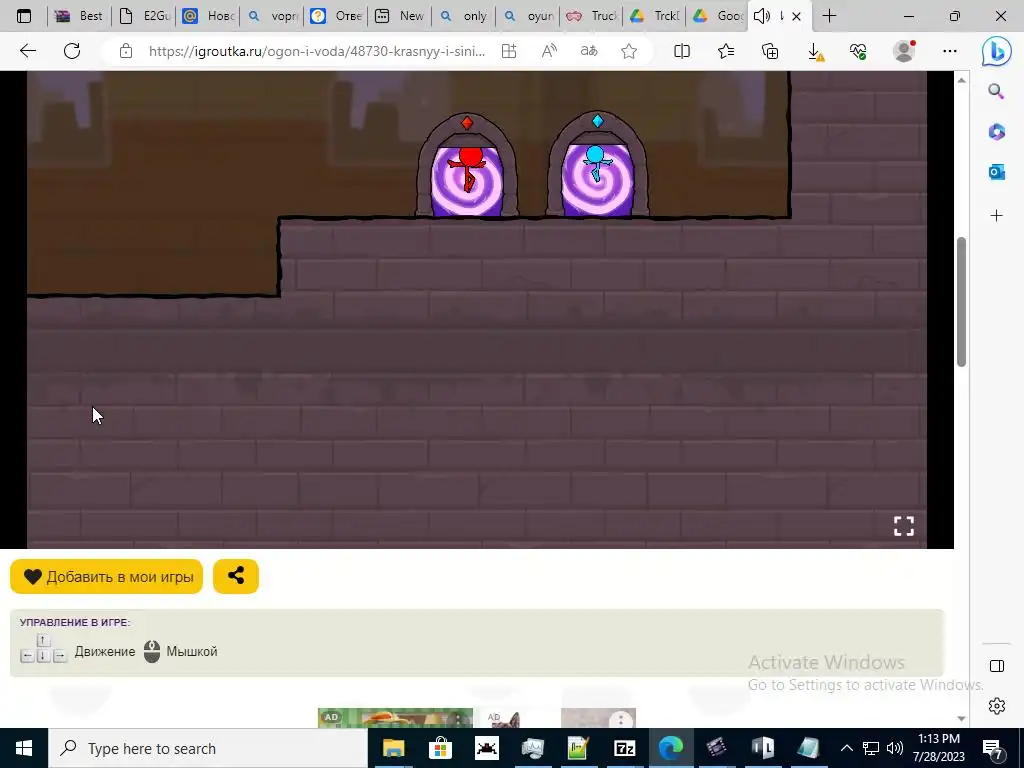Open the user profile menu
The height and width of the screenshot is (768, 1024).
tap(904, 51)
